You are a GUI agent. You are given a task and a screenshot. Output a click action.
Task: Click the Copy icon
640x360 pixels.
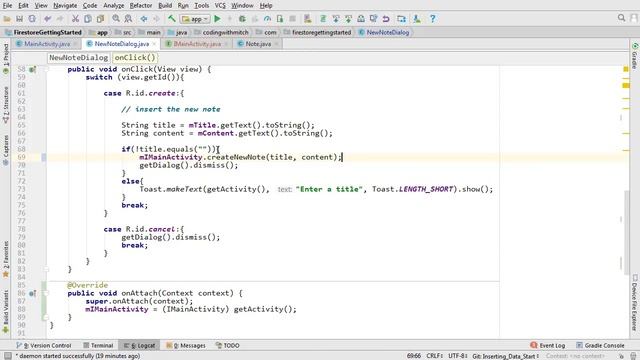[x=87, y=19]
